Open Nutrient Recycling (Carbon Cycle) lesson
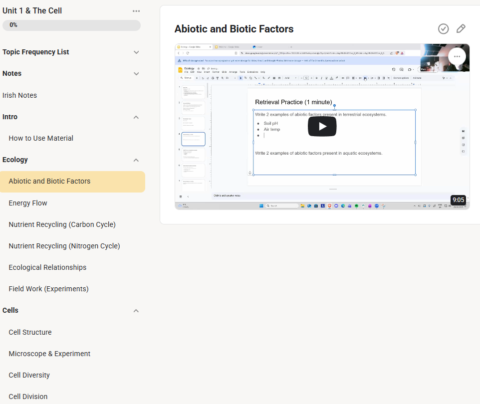The image size is (480, 404). (x=62, y=225)
